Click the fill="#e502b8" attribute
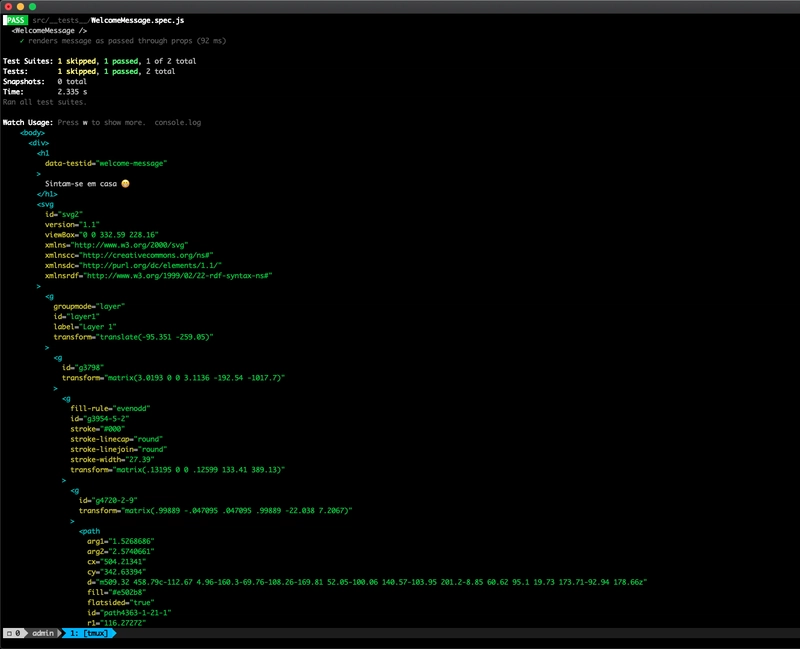Screen dimensions: 800x649 (117, 592)
